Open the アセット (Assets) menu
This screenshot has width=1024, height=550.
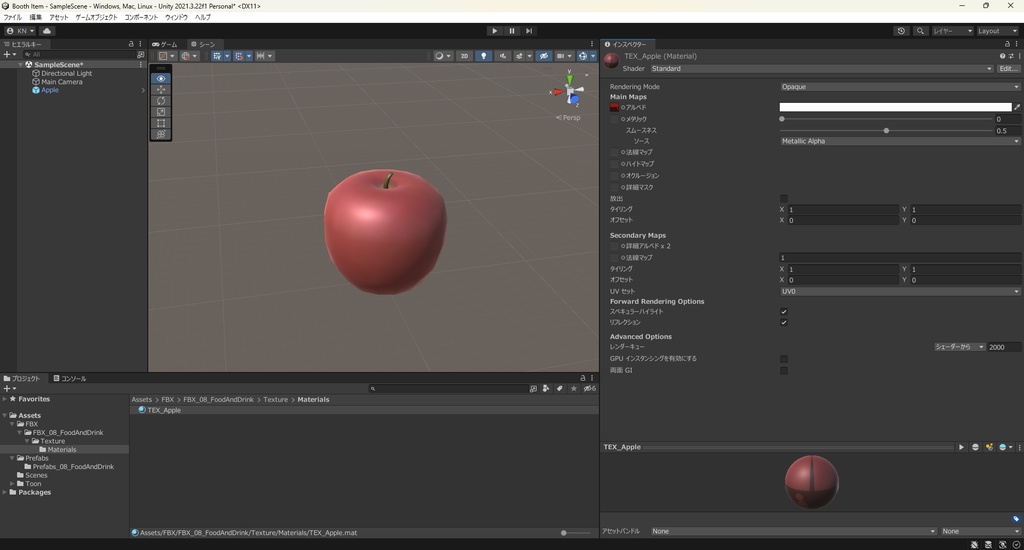tap(59, 18)
